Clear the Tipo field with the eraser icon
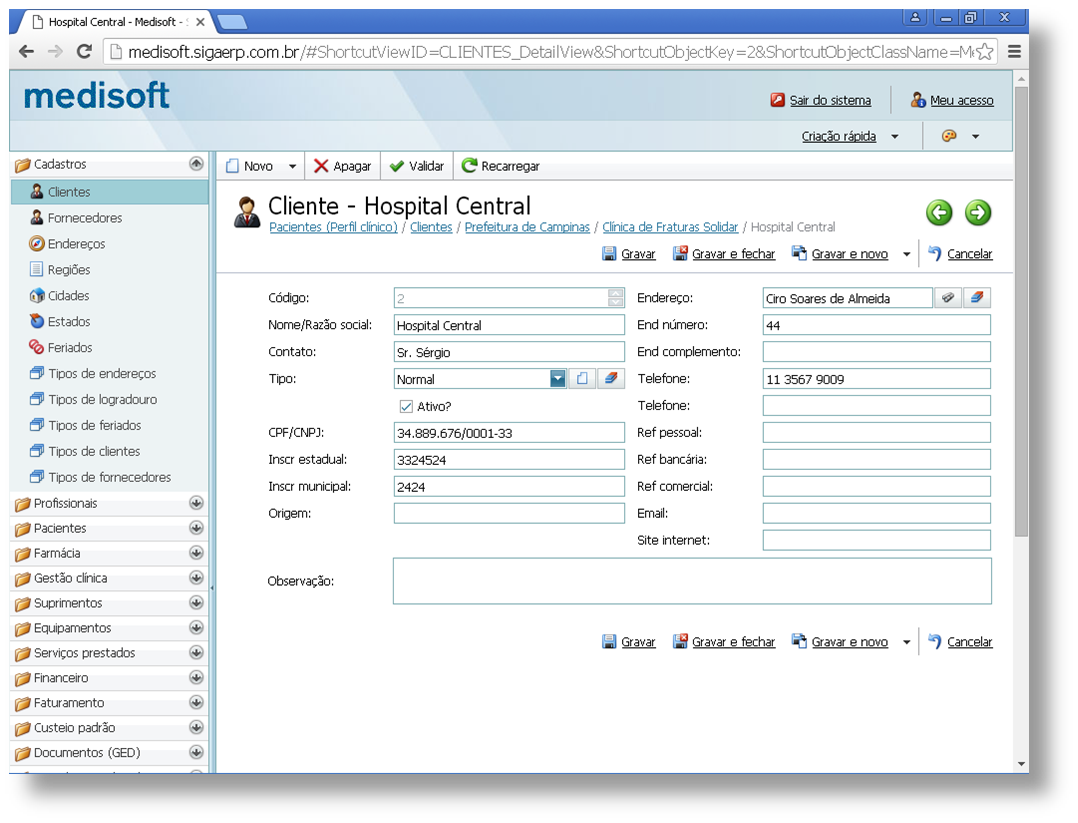The height and width of the screenshot is (823, 1078). (610, 379)
